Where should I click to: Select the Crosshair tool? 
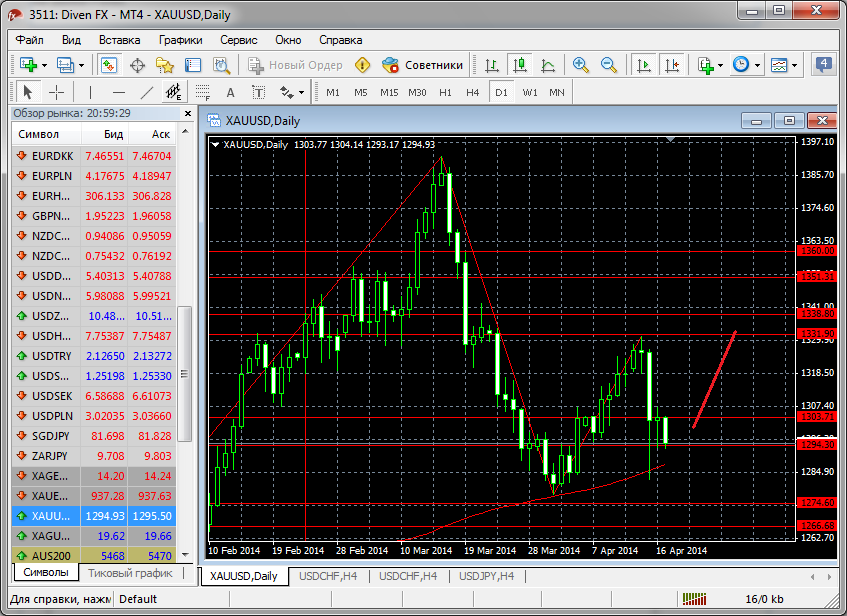pyautogui.click(x=56, y=92)
